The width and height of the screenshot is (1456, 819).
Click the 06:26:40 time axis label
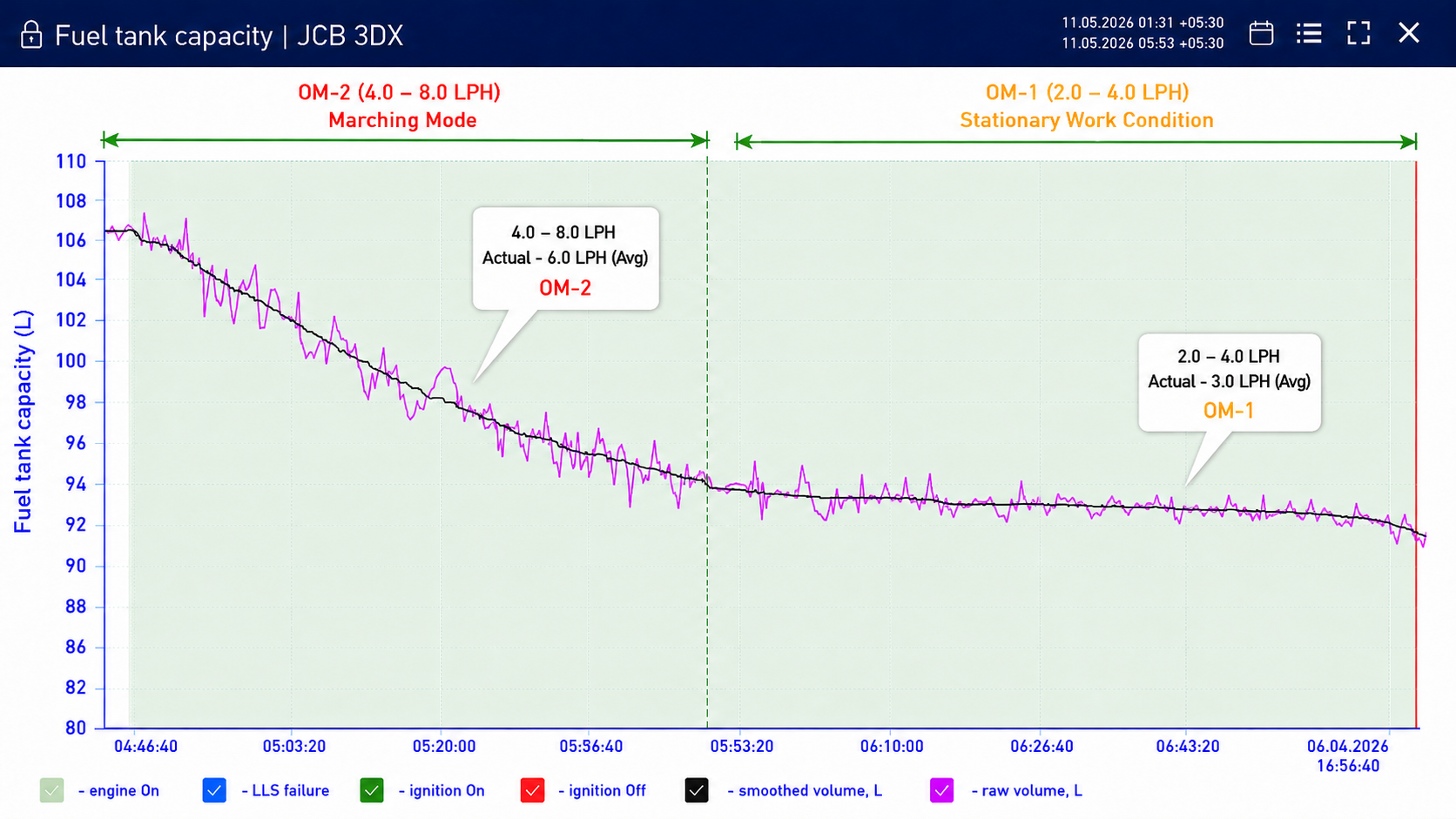click(1041, 747)
